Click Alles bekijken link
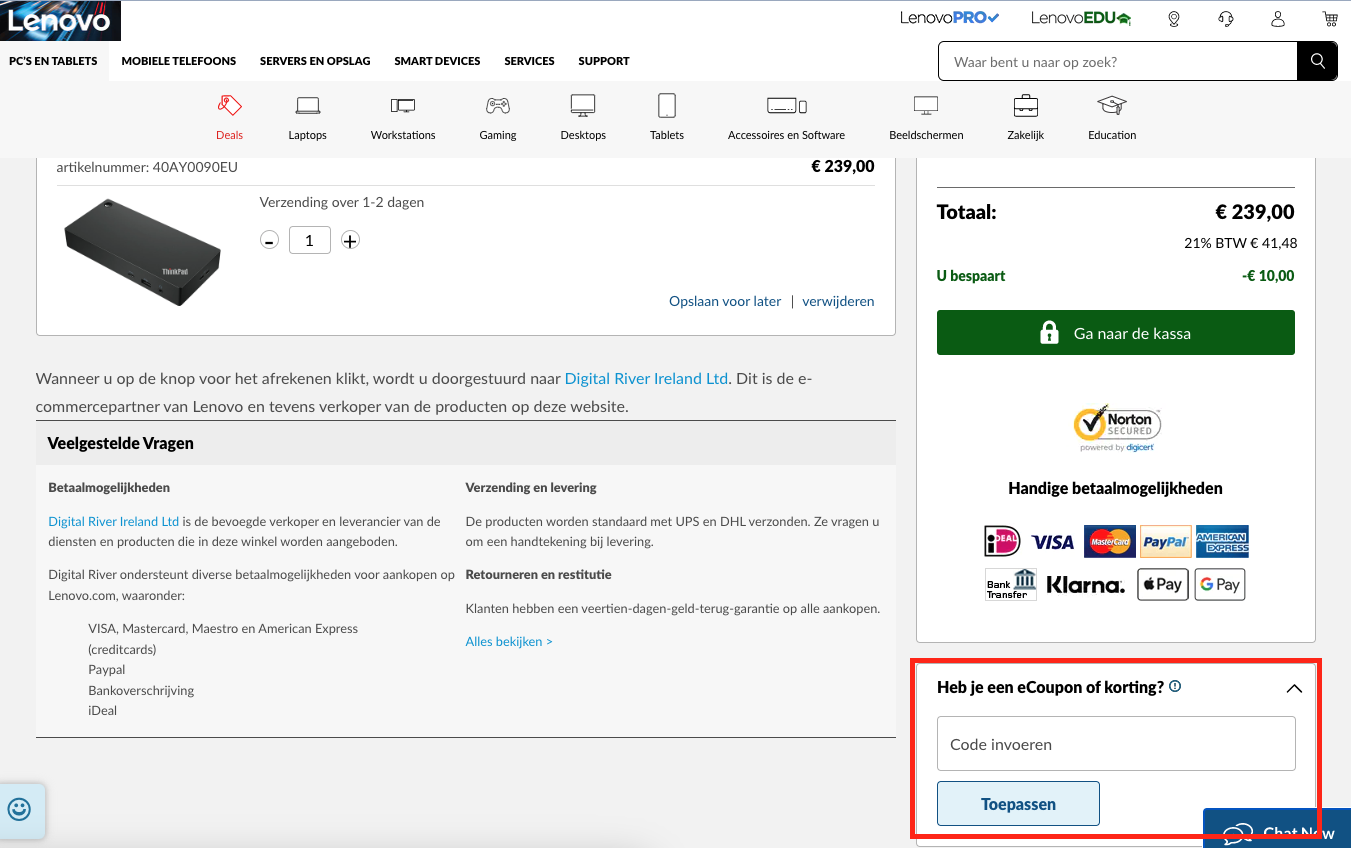This screenshot has width=1351, height=848. point(509,641)
